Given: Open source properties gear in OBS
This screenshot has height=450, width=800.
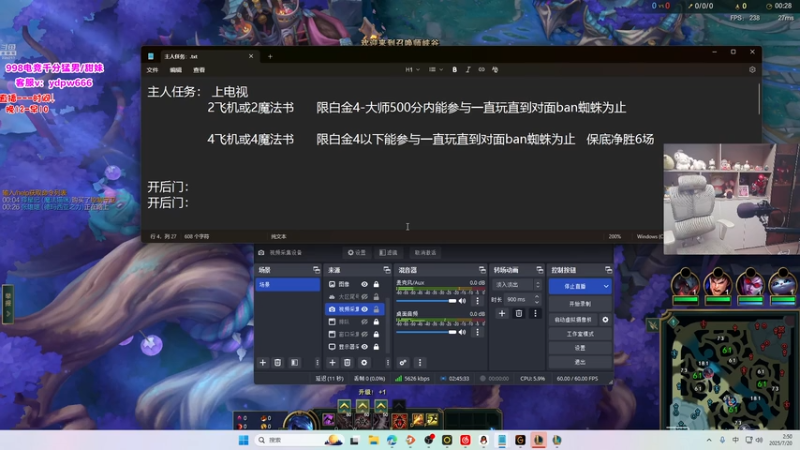Looking at the screenshot, I should coord(364,363).
